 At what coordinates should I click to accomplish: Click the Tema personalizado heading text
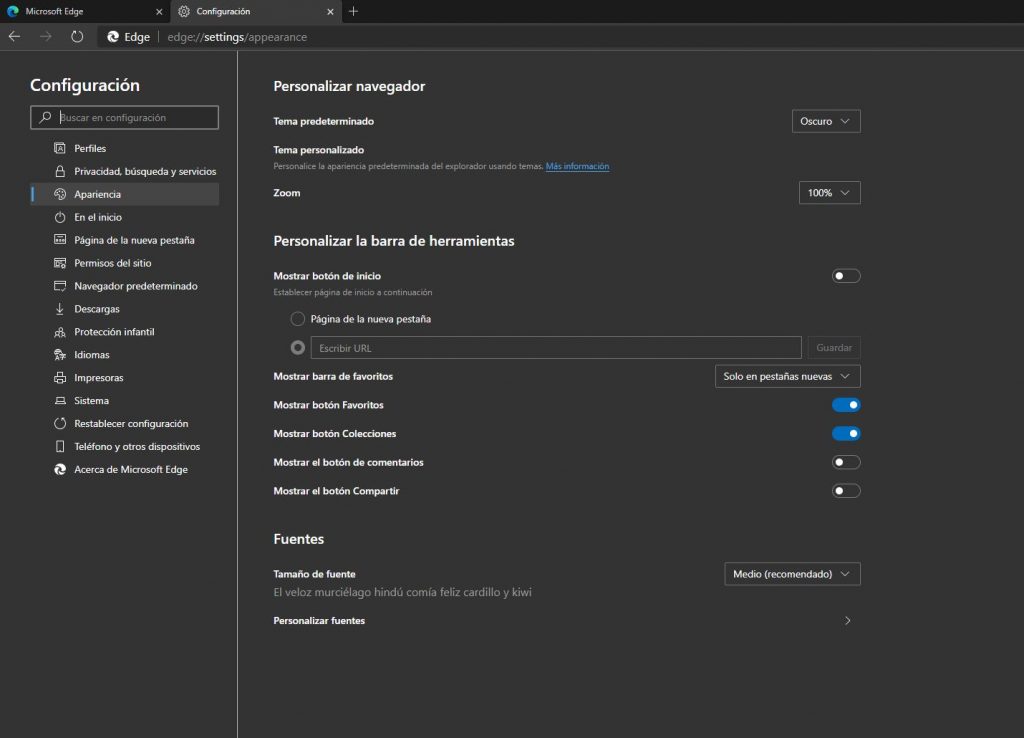(x=318, y=150)
